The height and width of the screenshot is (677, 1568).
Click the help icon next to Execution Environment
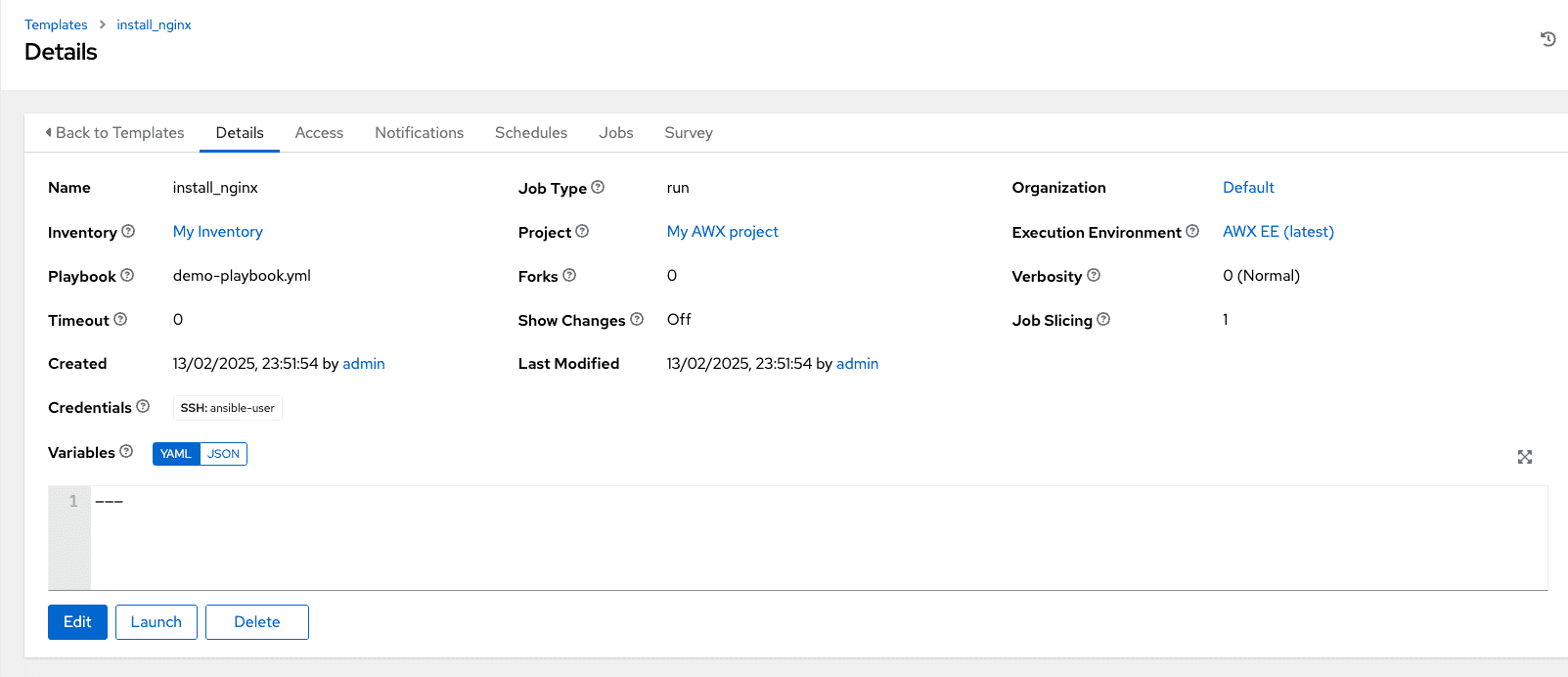pos(1192,231)
